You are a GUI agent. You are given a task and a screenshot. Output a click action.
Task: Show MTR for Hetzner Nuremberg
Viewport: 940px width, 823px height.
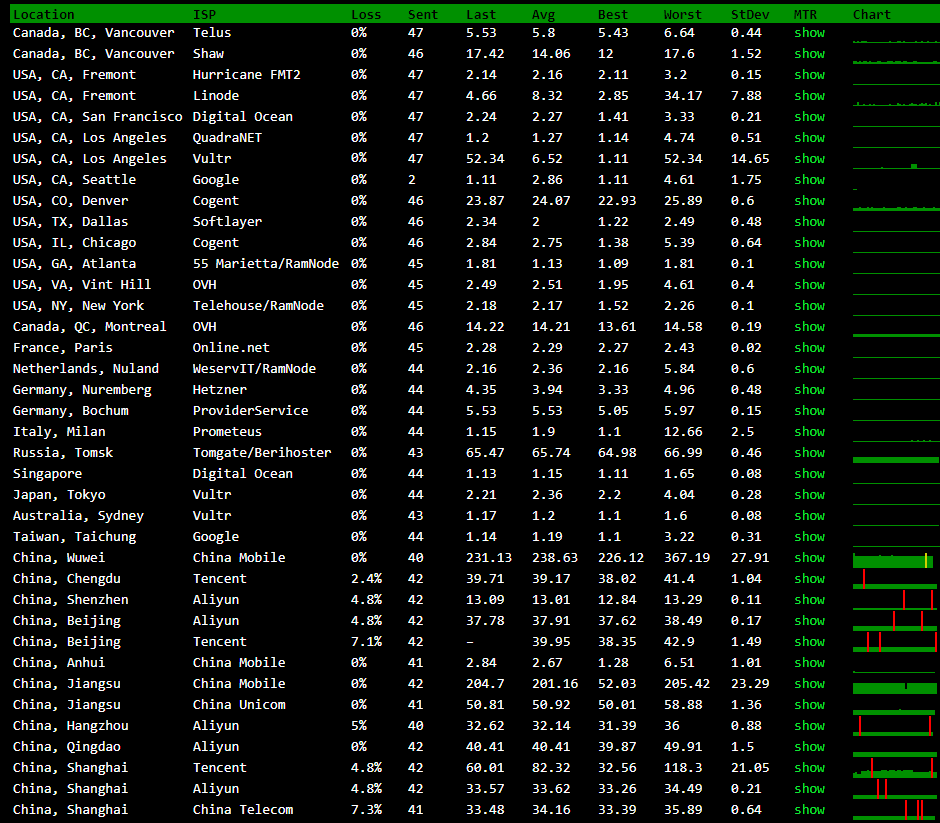tap(809, 390)
